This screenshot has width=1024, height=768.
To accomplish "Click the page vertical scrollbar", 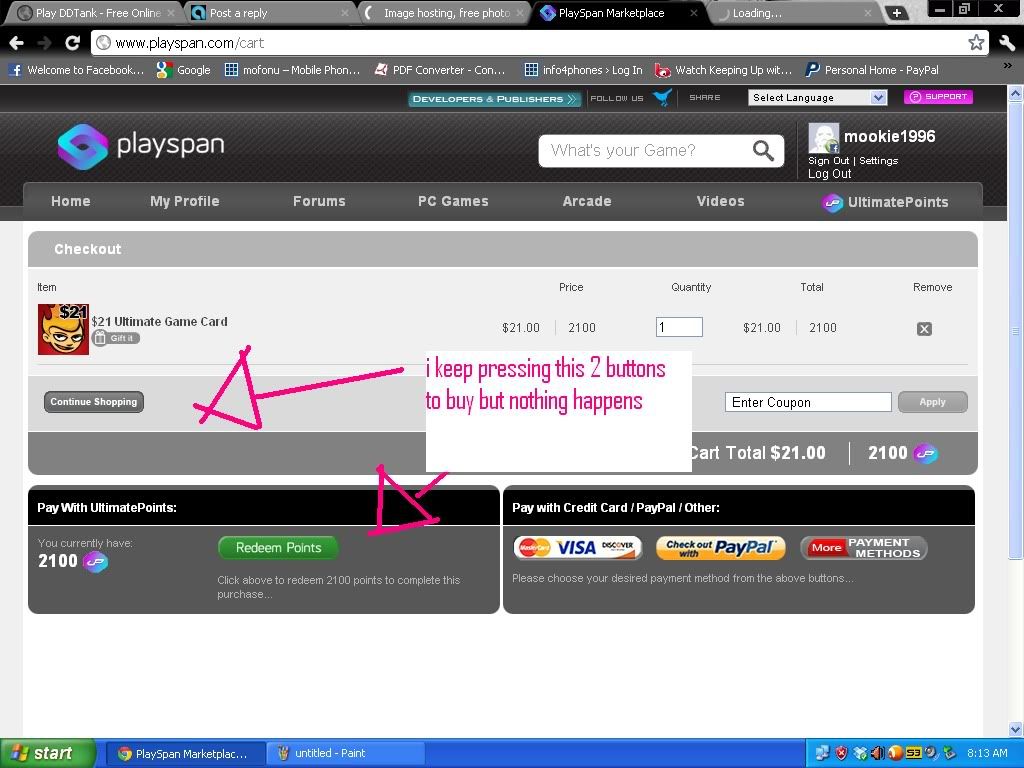I will [1015, 330].
